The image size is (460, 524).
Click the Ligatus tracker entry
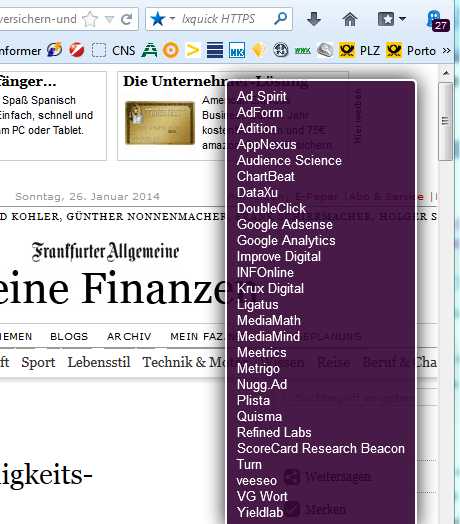257,304
